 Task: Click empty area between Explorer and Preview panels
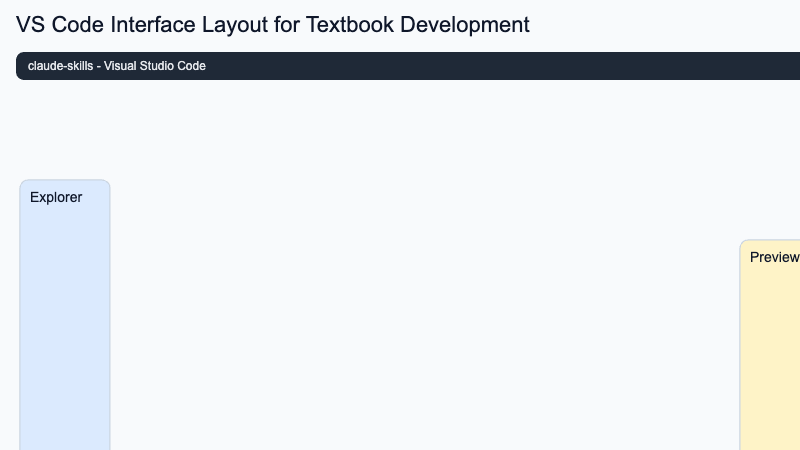420,300
